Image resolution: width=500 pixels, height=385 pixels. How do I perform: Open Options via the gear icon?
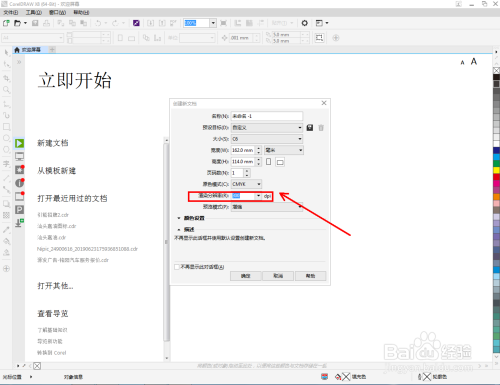click(x=304, y=23)
